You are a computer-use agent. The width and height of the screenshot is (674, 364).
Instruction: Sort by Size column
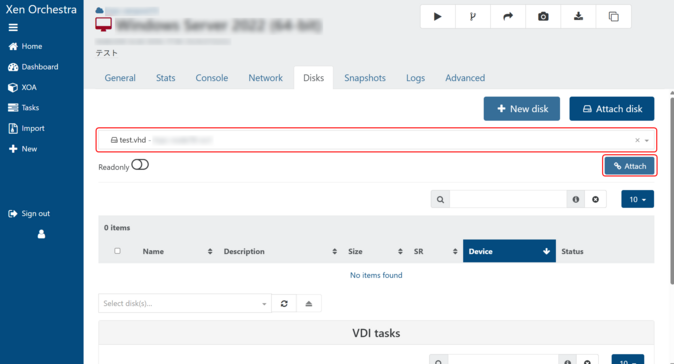375,251
